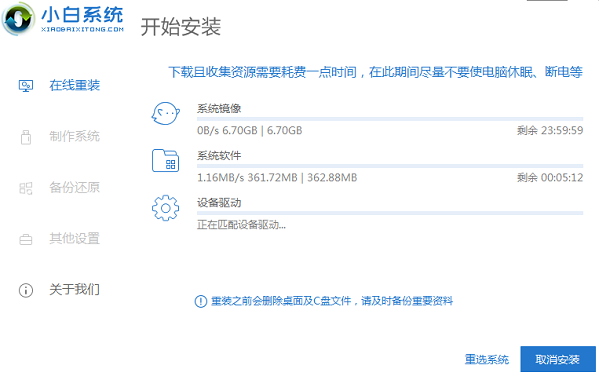Click the 其他设置 briefcase icon
Screen dimensions: 599x376
pos(26,239)
